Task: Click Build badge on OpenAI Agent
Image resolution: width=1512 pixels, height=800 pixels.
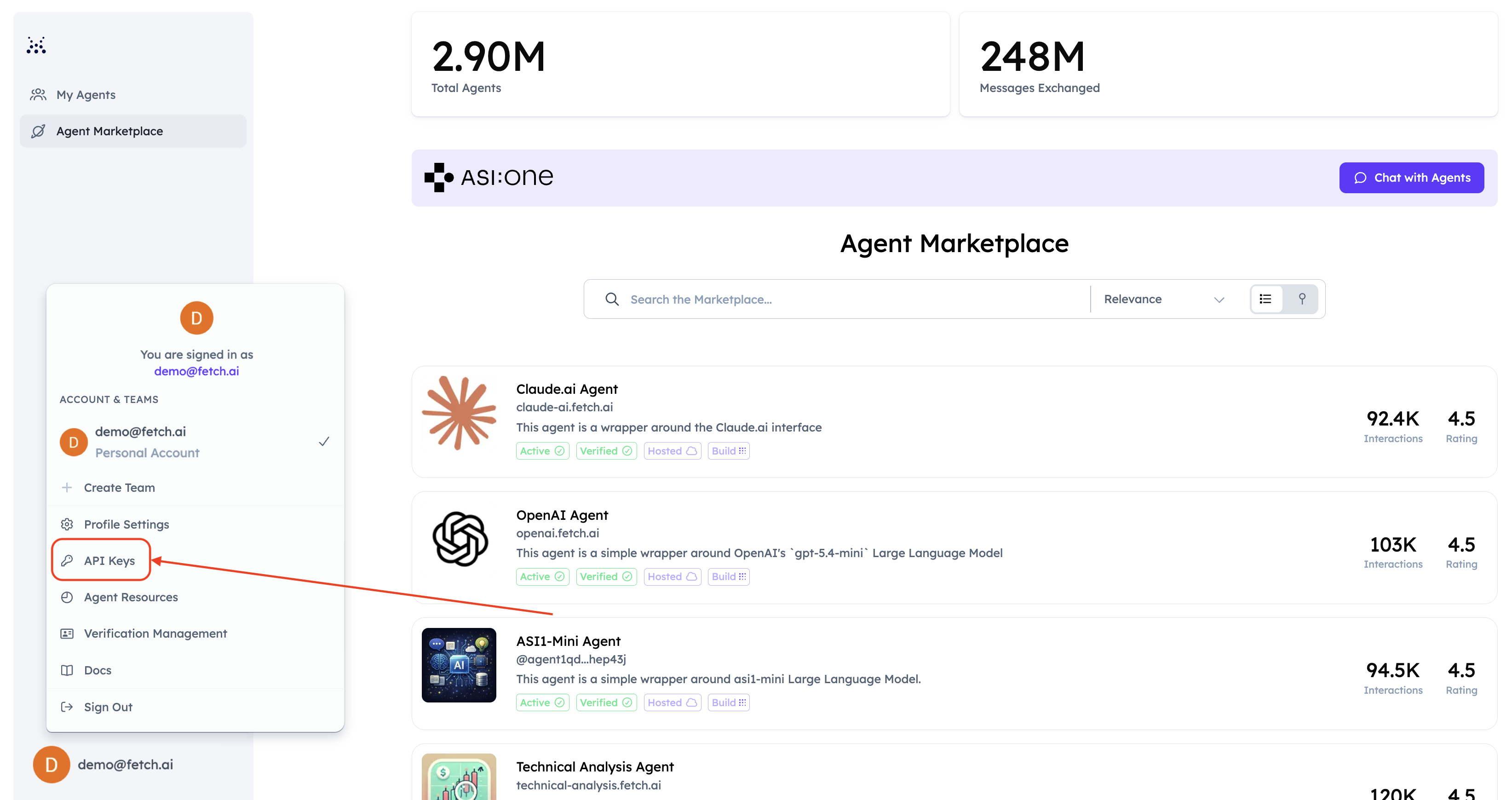Action: pyautogui.click(x=729, y=576)
